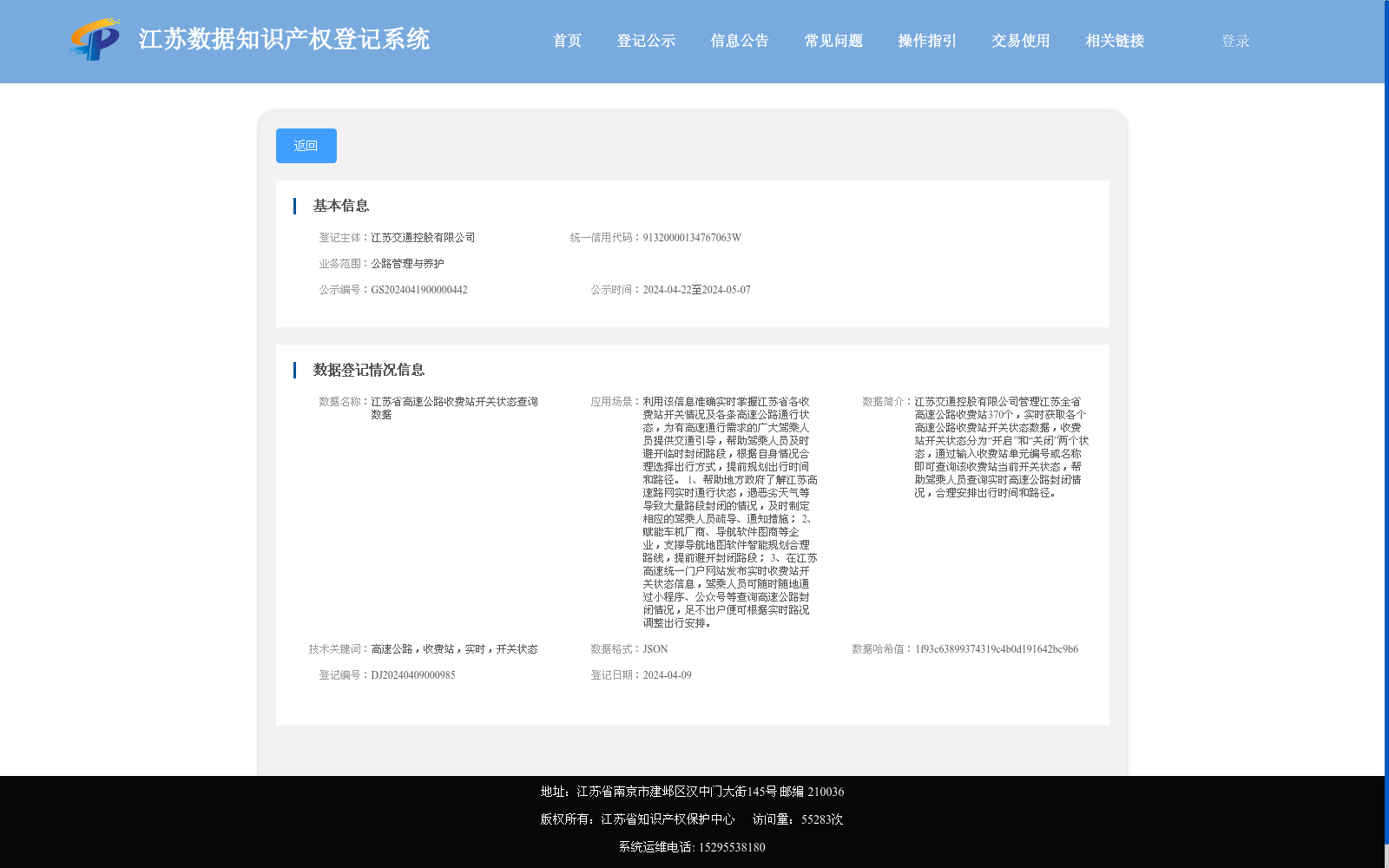Select 操作指引 in the top navigation

pyautogui.click(x=928, y=41)
